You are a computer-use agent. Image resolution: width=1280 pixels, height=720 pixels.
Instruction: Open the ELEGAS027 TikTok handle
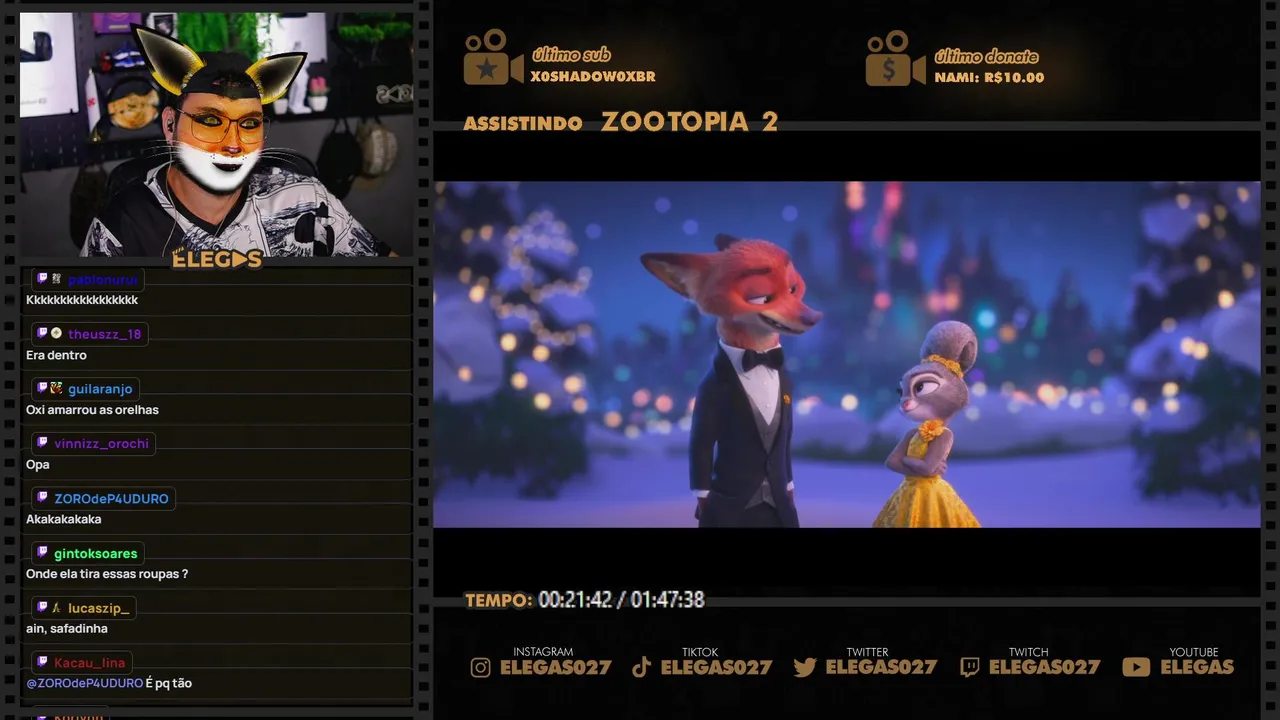(x=717, y=667)
